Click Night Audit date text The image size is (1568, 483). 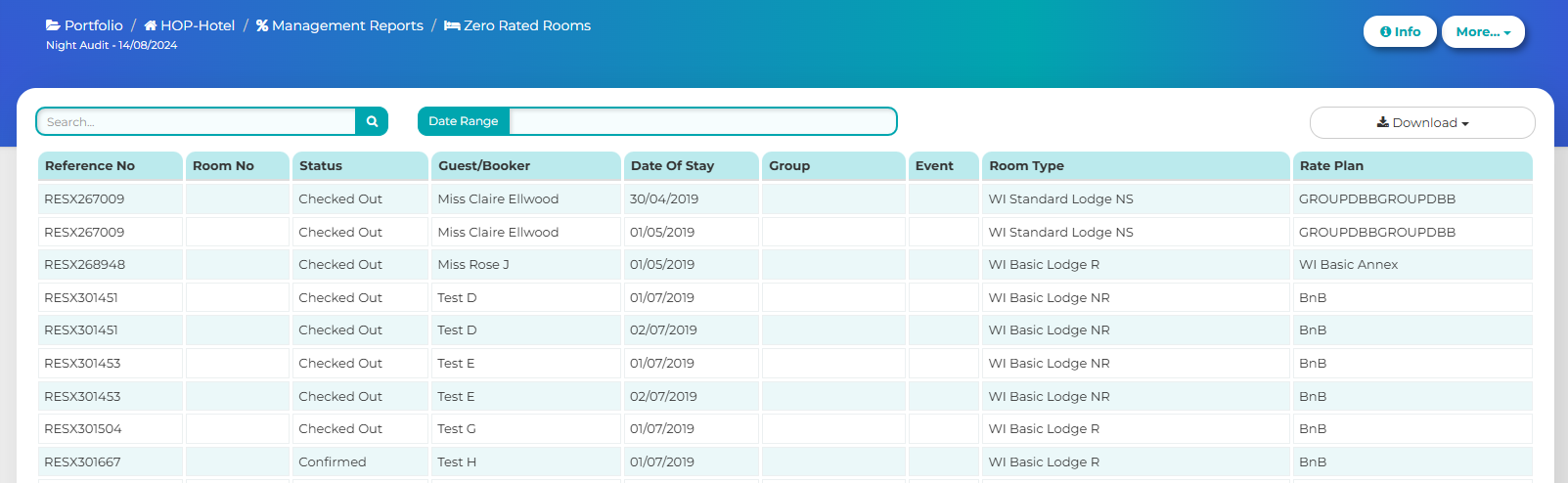pos(112,45)
